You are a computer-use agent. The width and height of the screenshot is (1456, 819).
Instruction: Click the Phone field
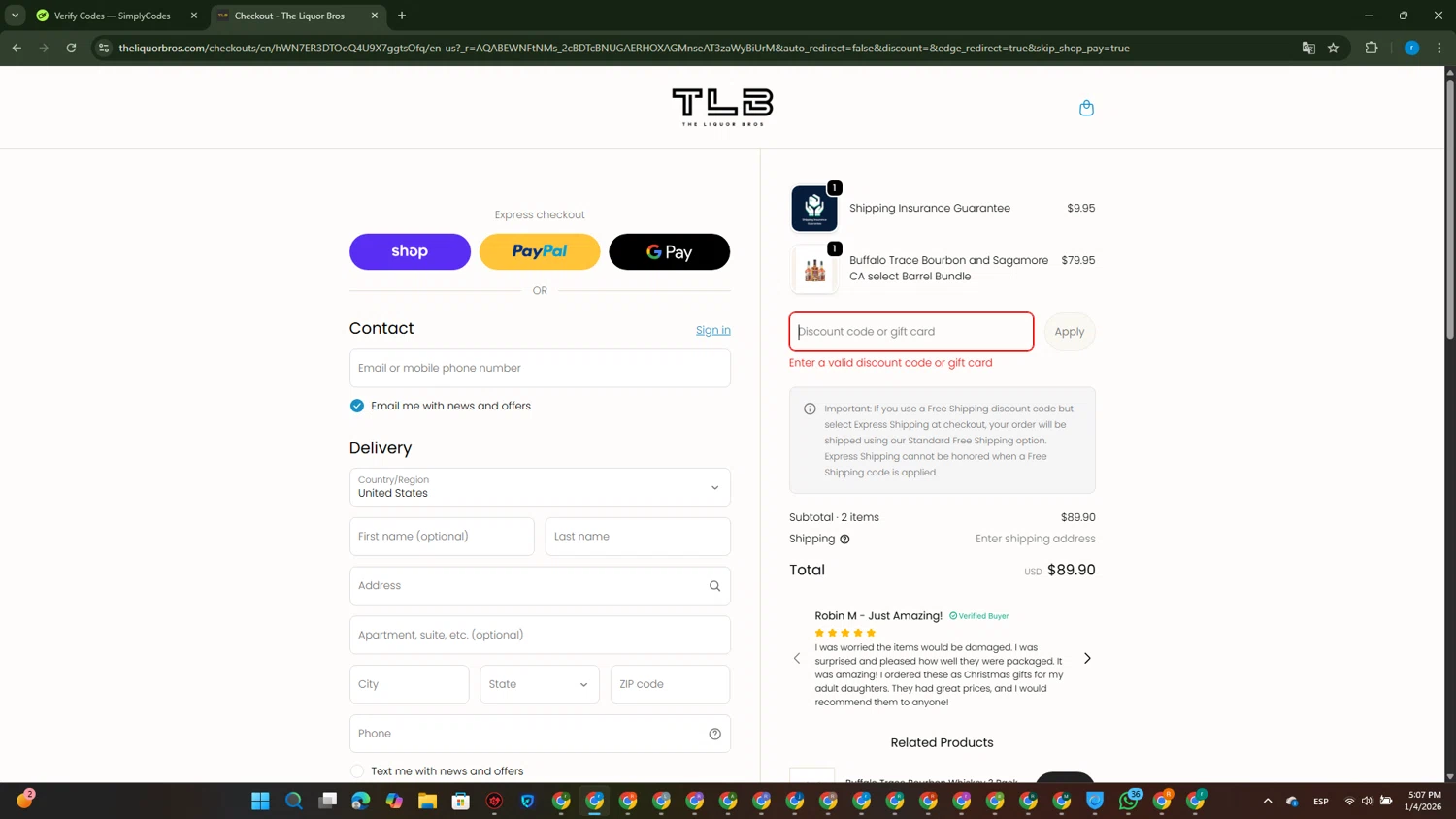click(x=540, y=734)
